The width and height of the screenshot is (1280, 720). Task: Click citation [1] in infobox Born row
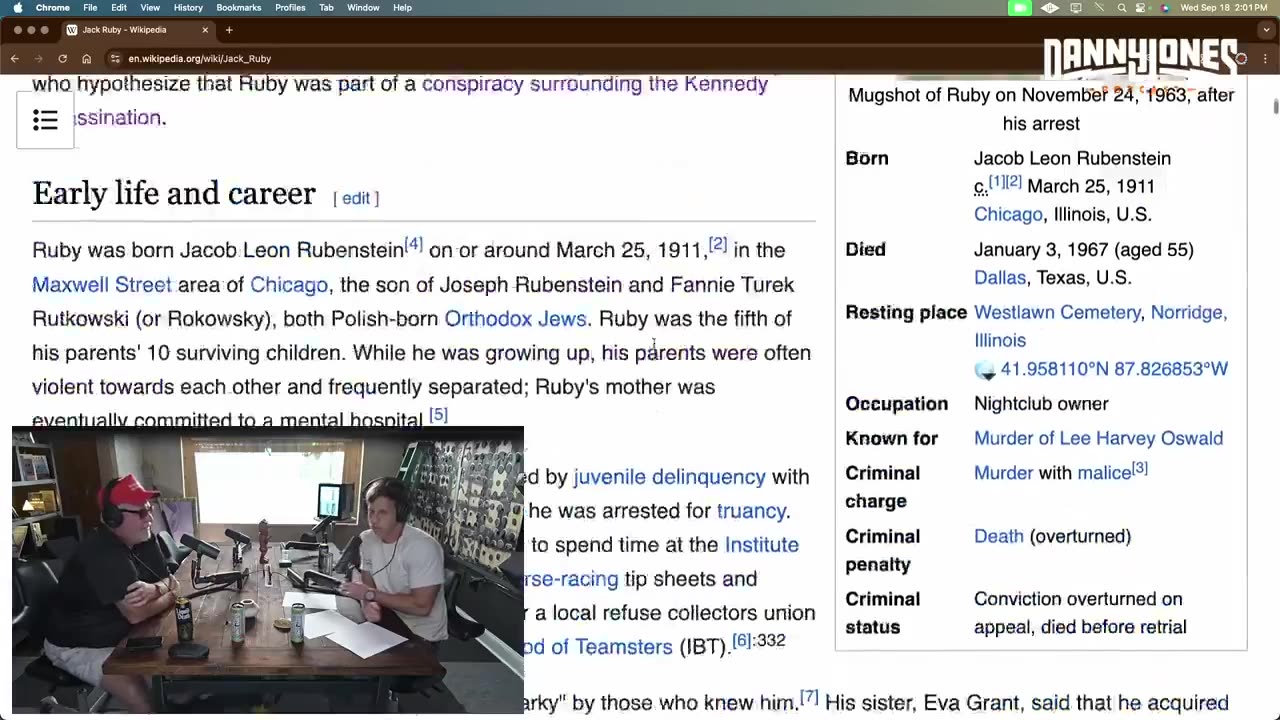tap(996, 181)
